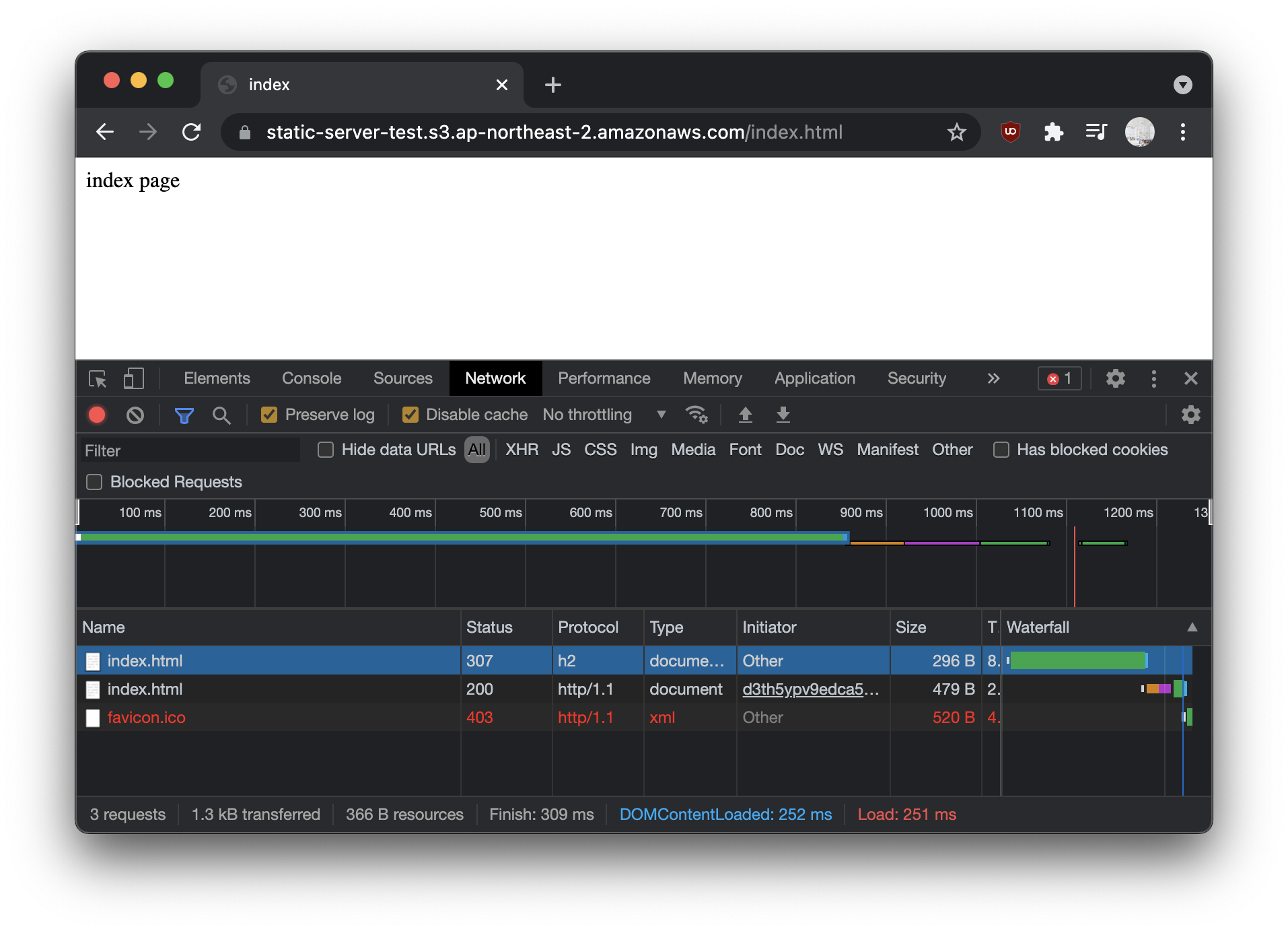Expand more DevTools tabs chevron

(993, 378)
